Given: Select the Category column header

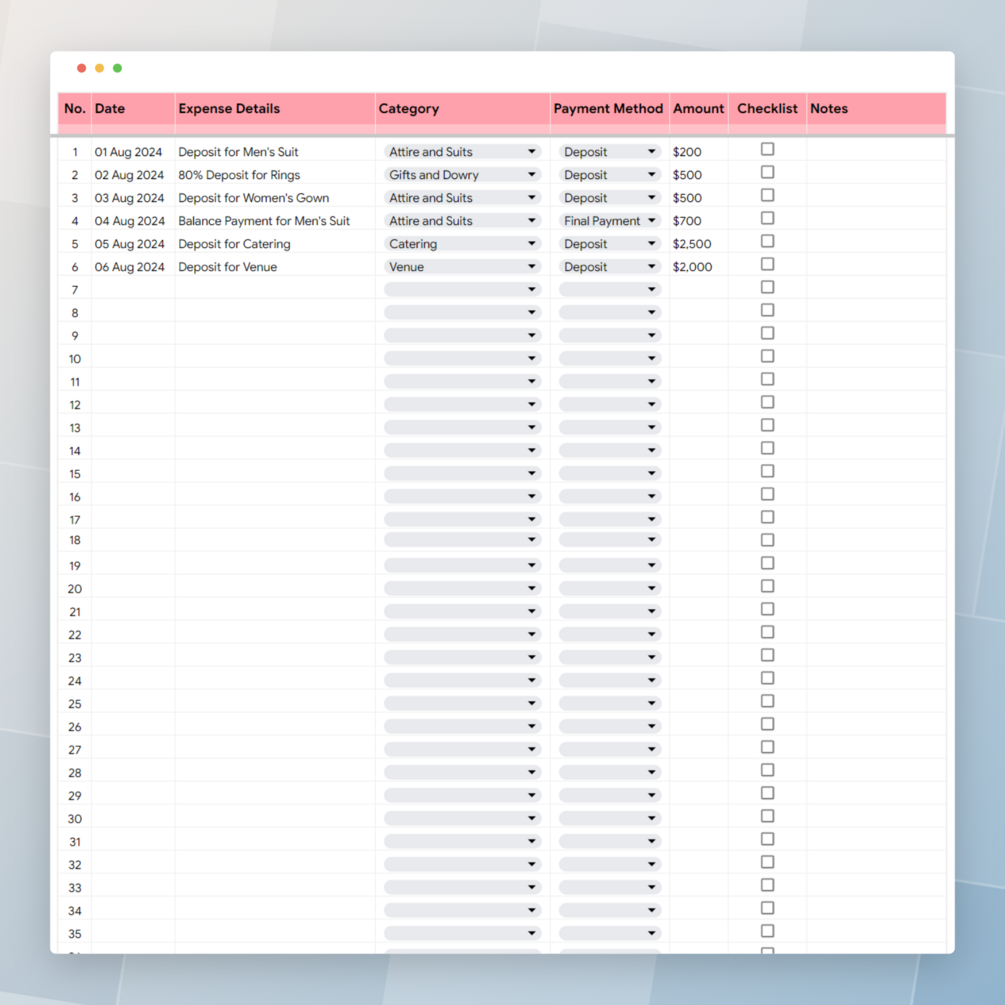Looking at the screenshot, I should (x=462, y=109).
